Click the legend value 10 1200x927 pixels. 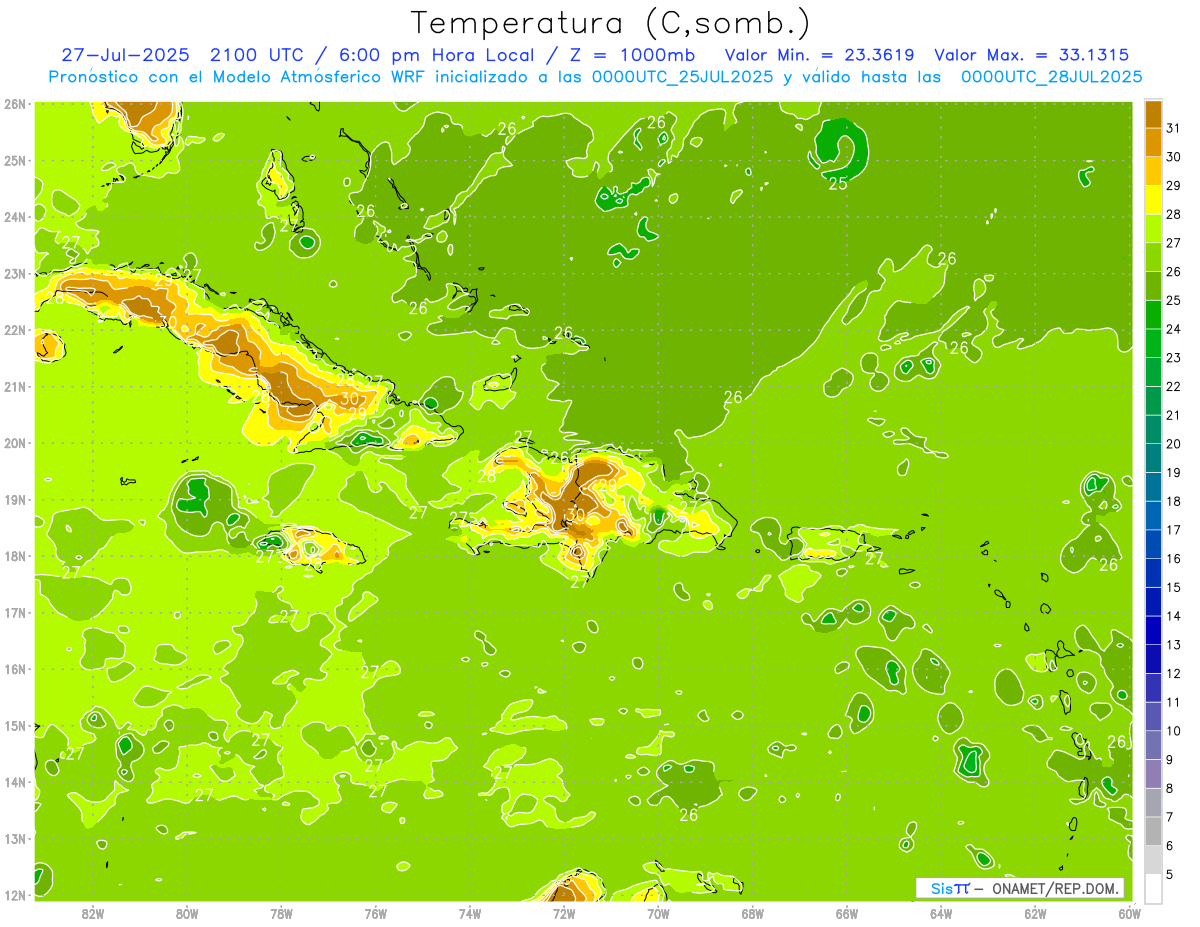(1173, 731)
